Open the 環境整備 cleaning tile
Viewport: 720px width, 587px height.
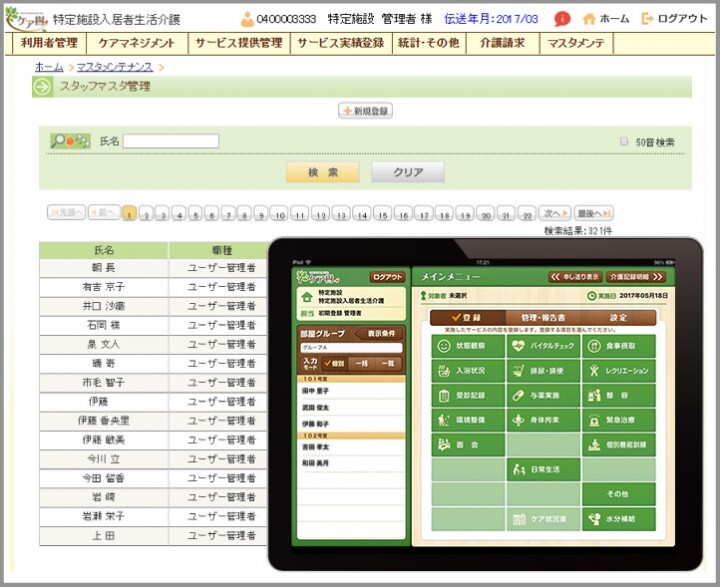(468, 420)
